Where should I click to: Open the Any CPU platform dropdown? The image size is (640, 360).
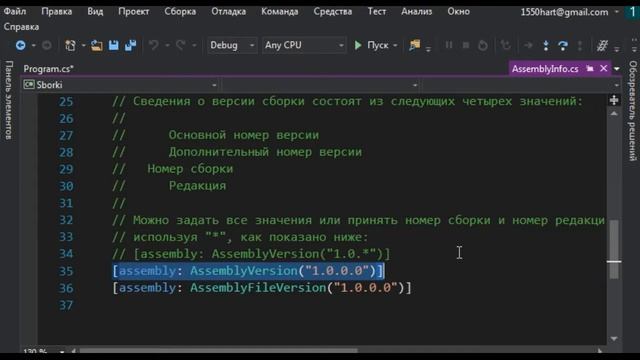pos(304,45)
